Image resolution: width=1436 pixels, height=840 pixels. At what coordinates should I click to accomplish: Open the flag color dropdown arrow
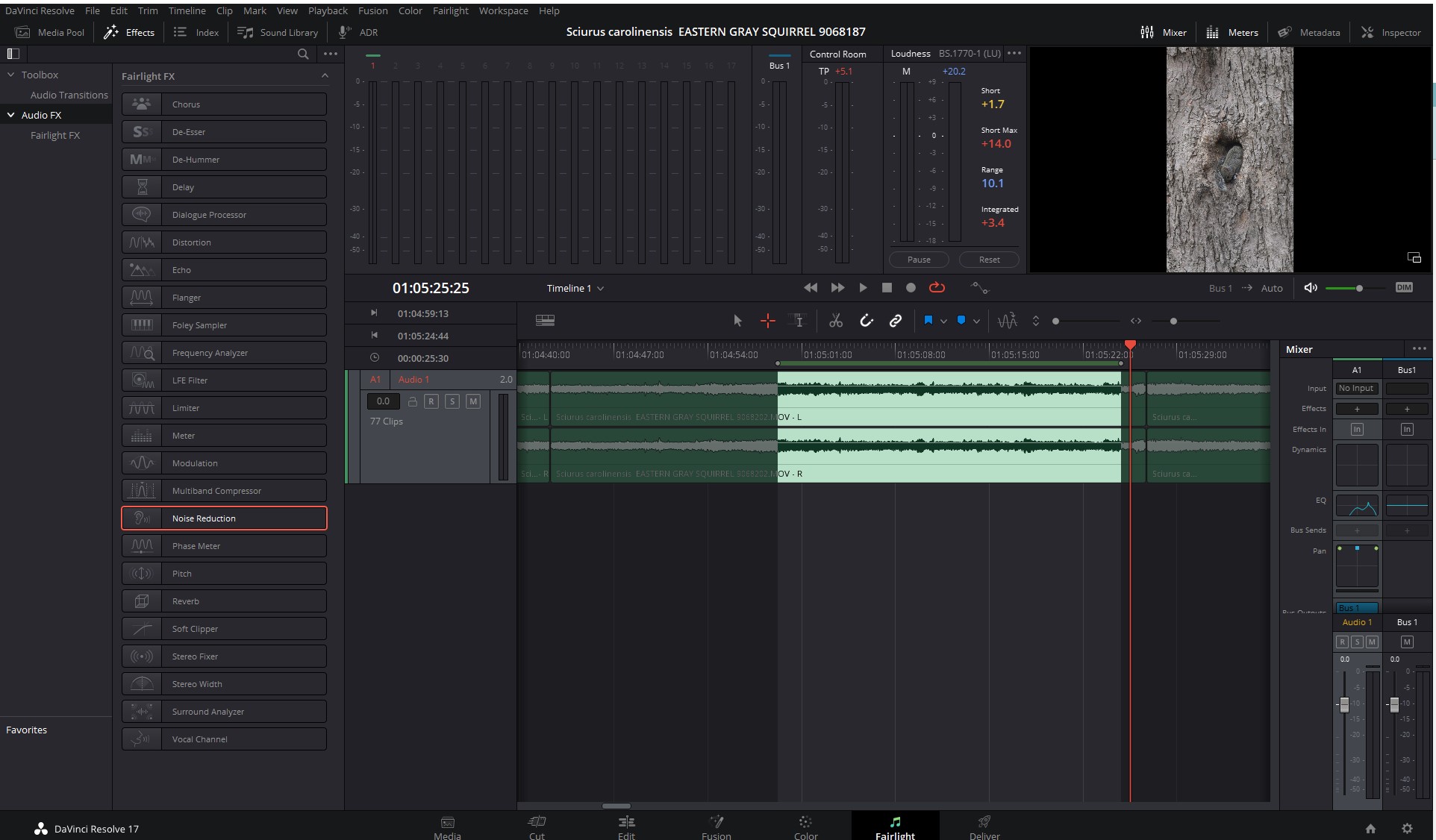click(x=943, y=322)
